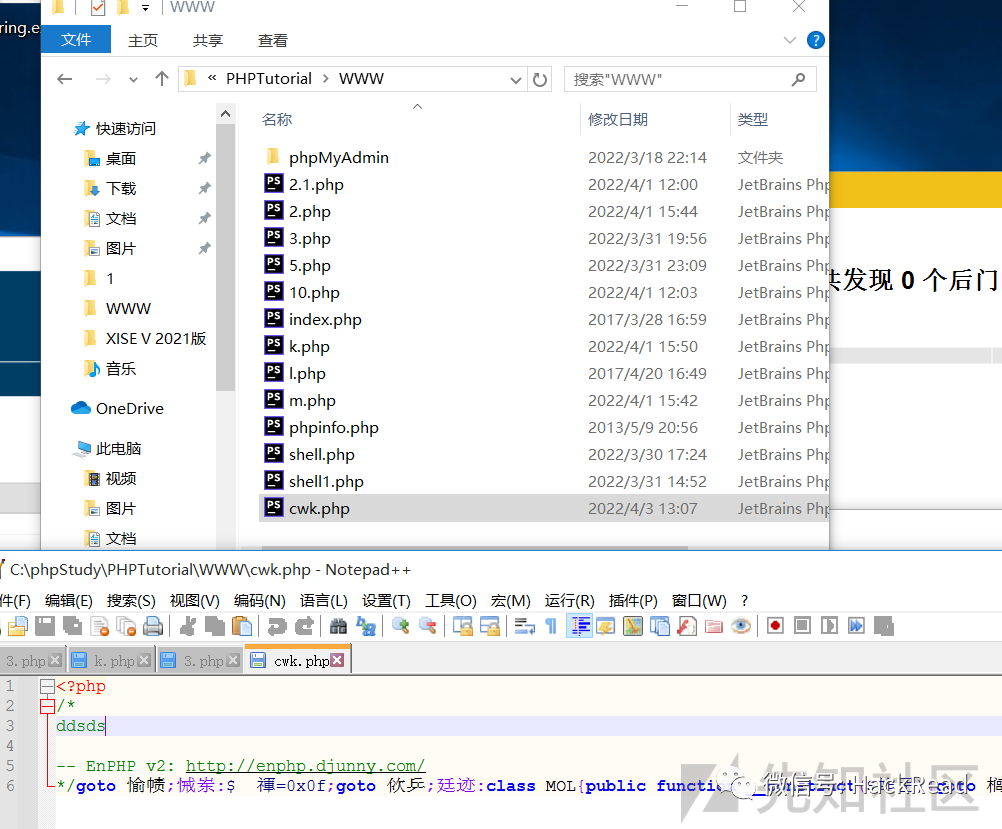
Task: Click the Save icon in Notepad++ toolbar
Action: (x=45, y=626)
